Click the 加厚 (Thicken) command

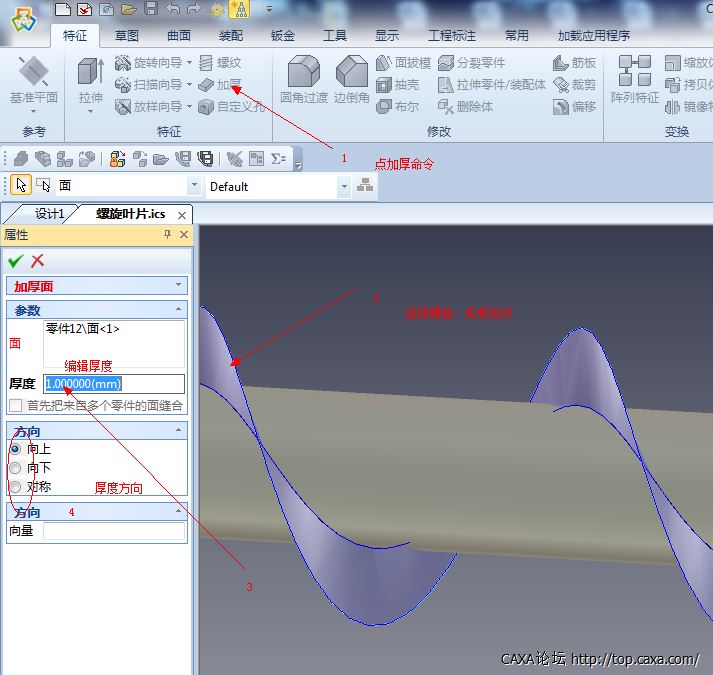220,85
